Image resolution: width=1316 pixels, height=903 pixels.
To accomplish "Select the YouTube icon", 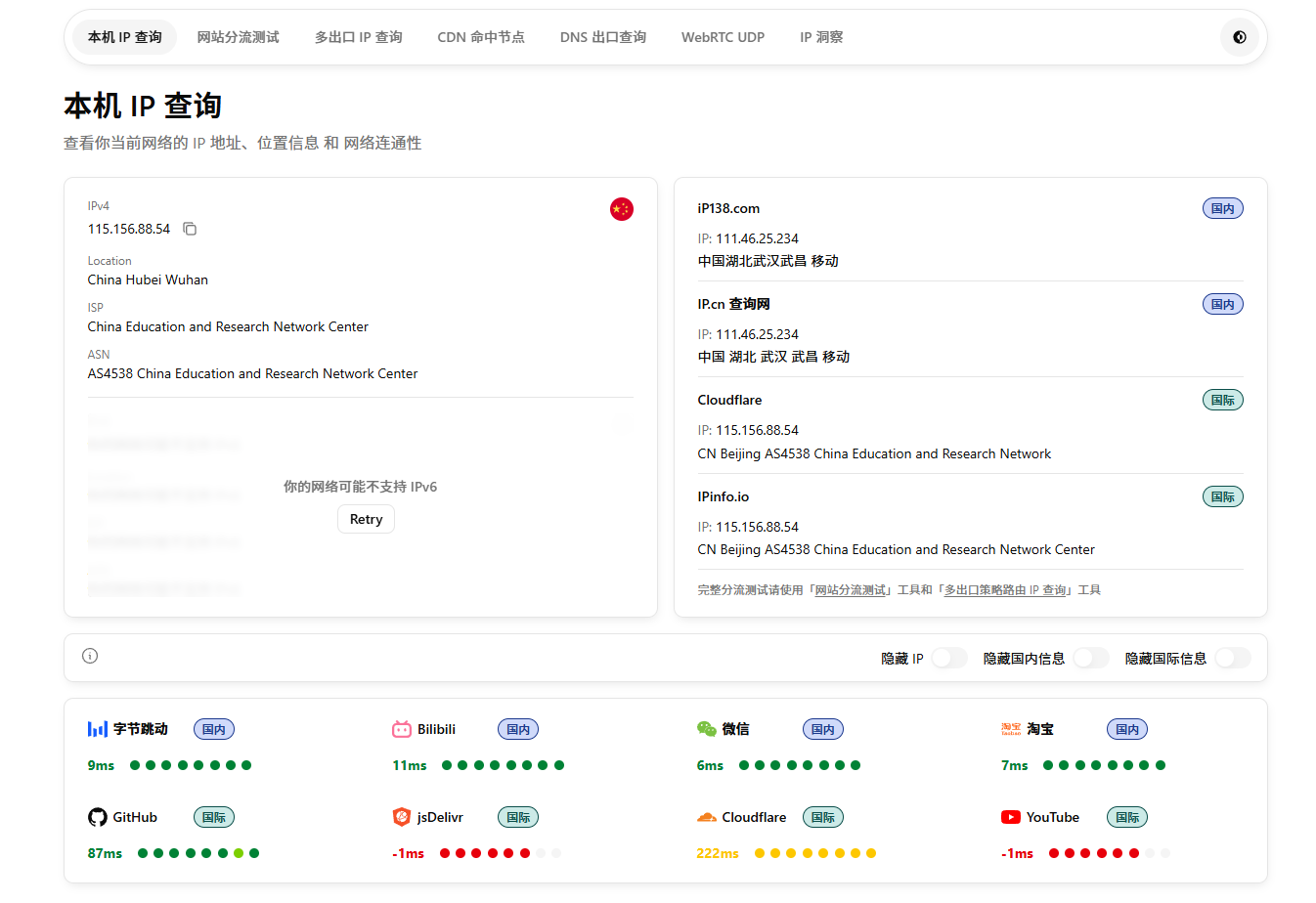I will (x=1009, y=816).
